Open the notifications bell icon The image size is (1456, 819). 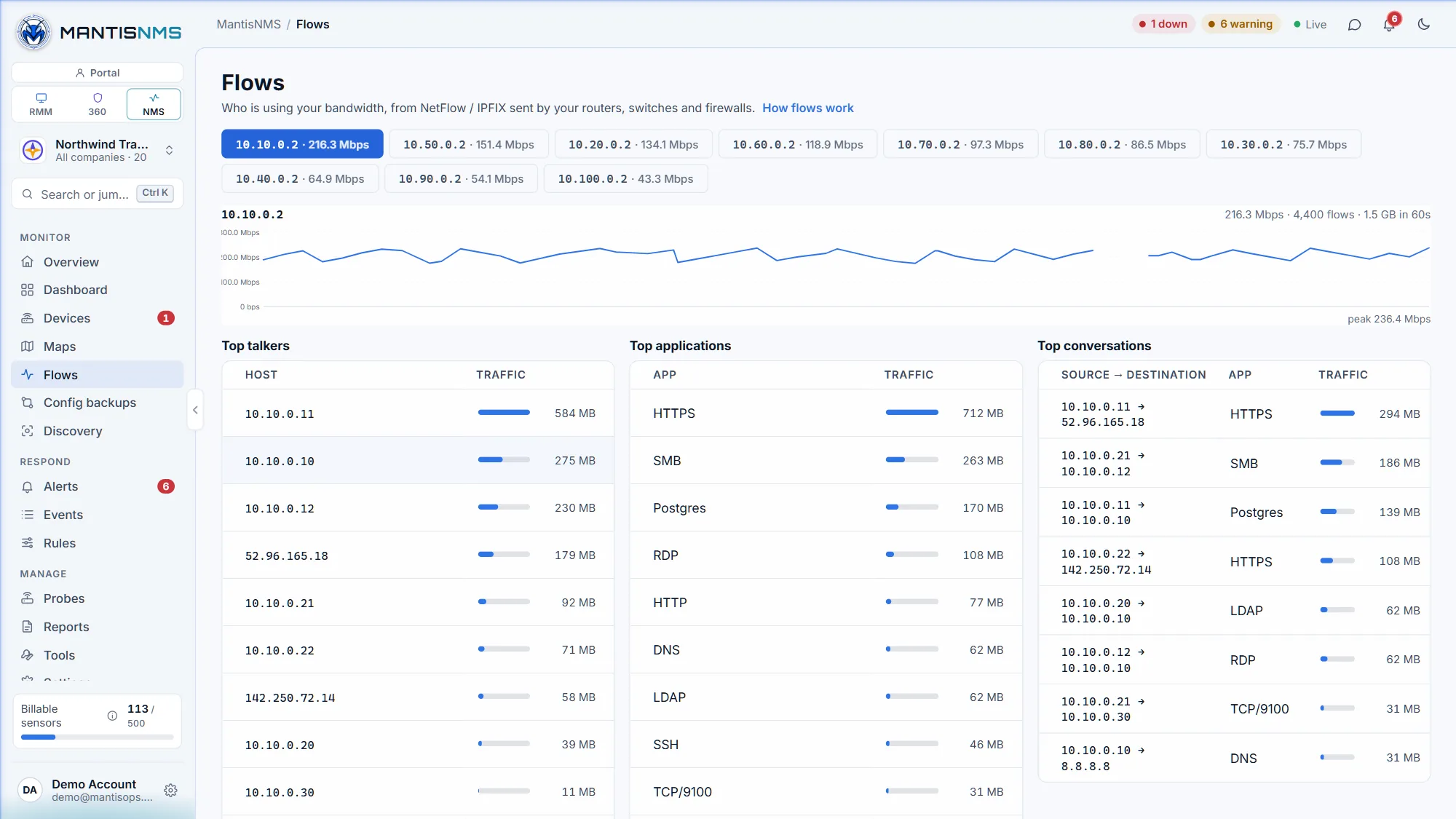[x=1389, y=25]
